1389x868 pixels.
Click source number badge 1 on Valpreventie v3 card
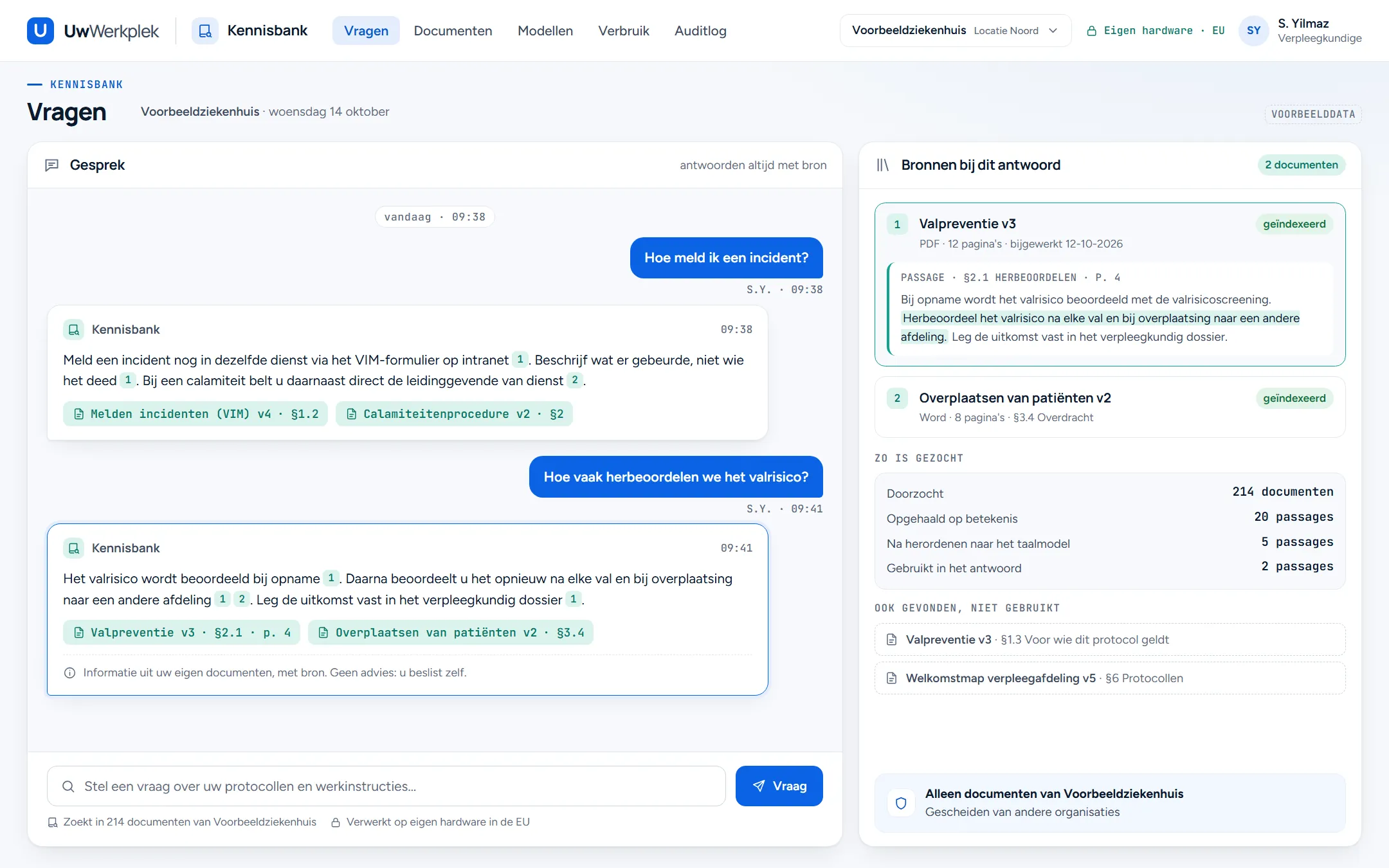click(x=897, y=224)
